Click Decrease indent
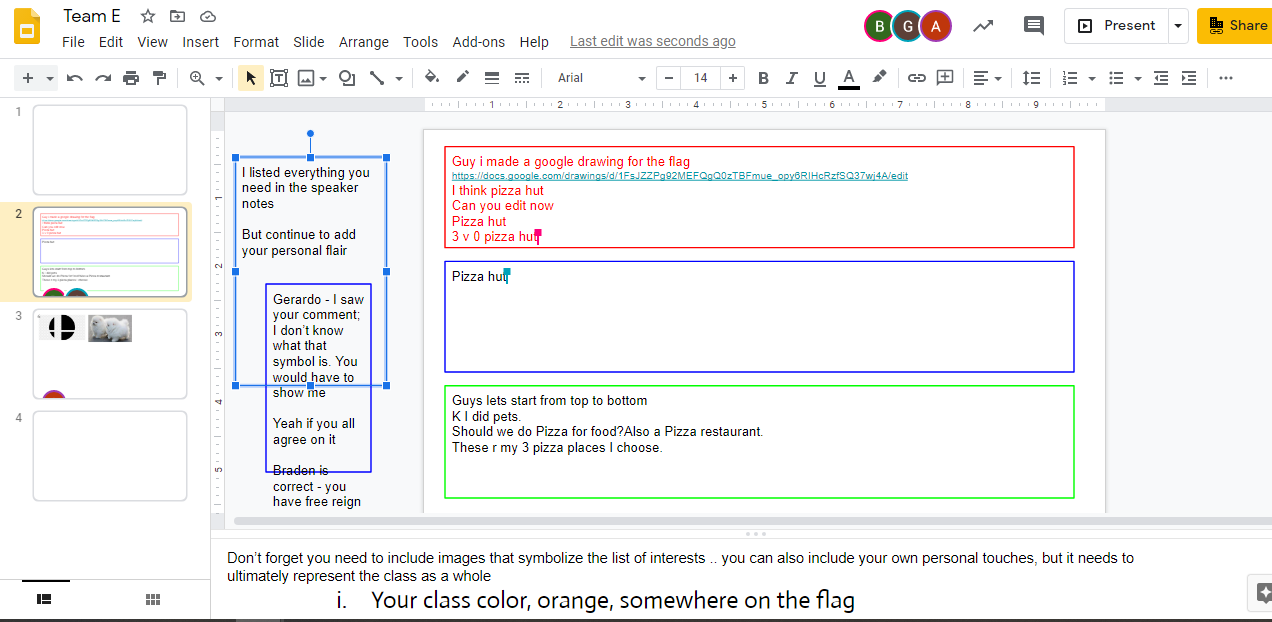The height and width of the screenshot is (622, 1272). (1160, 78)
